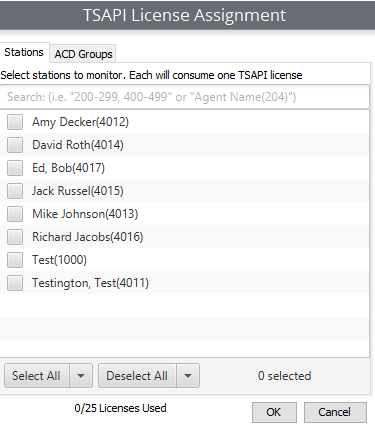
Task: Switch to the Stations tab
Action: click(24, 52)
